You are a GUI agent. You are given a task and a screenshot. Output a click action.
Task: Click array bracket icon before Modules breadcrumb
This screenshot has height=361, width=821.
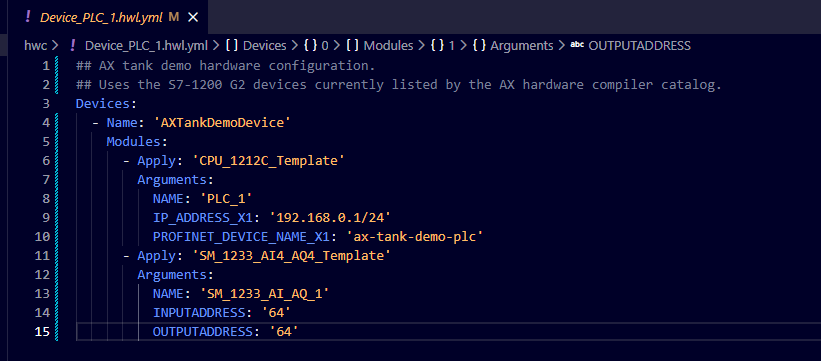pos(352,46)
